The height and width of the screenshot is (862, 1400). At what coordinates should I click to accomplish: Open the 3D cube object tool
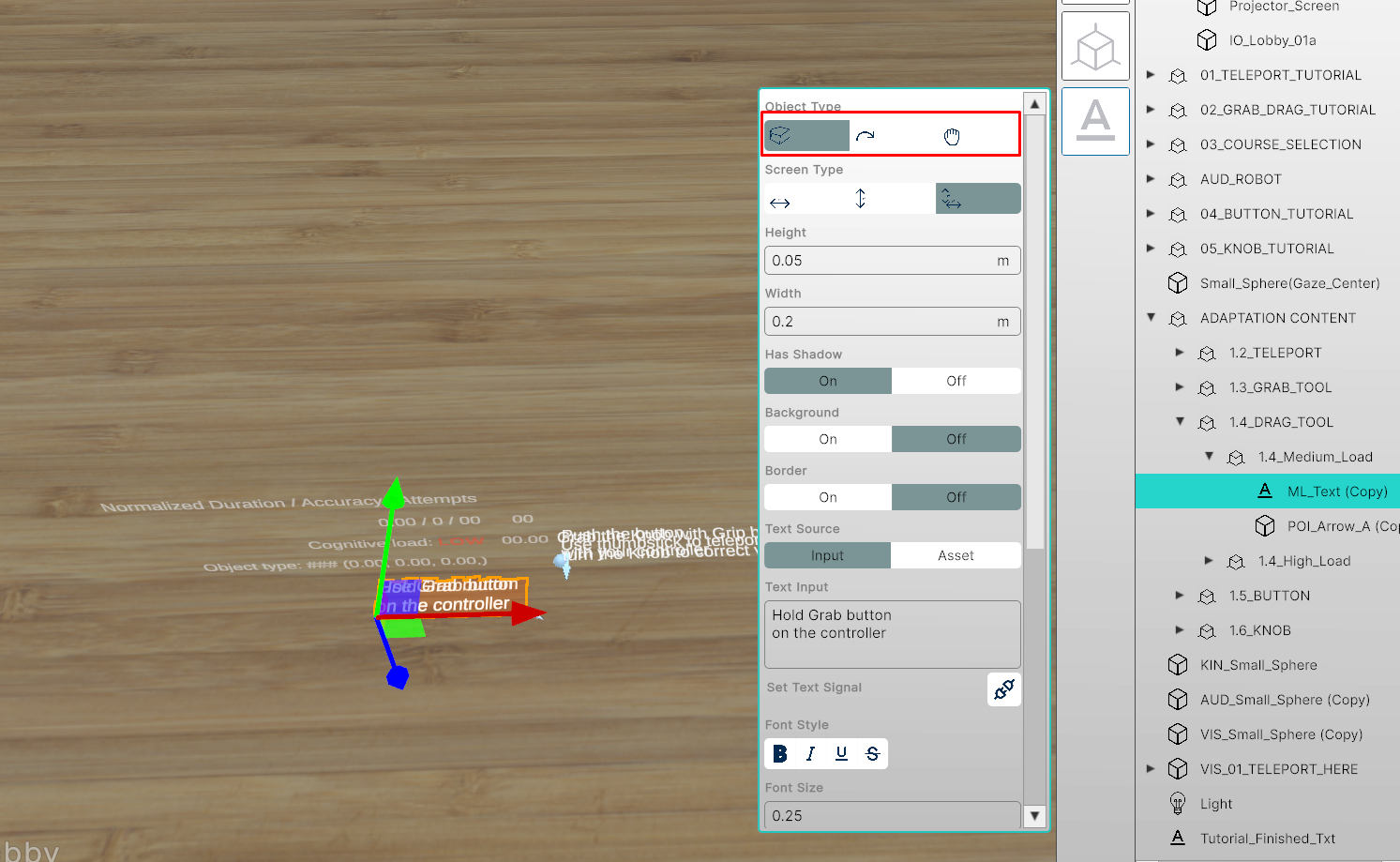pyautogui.click(x=1095, y=46)
